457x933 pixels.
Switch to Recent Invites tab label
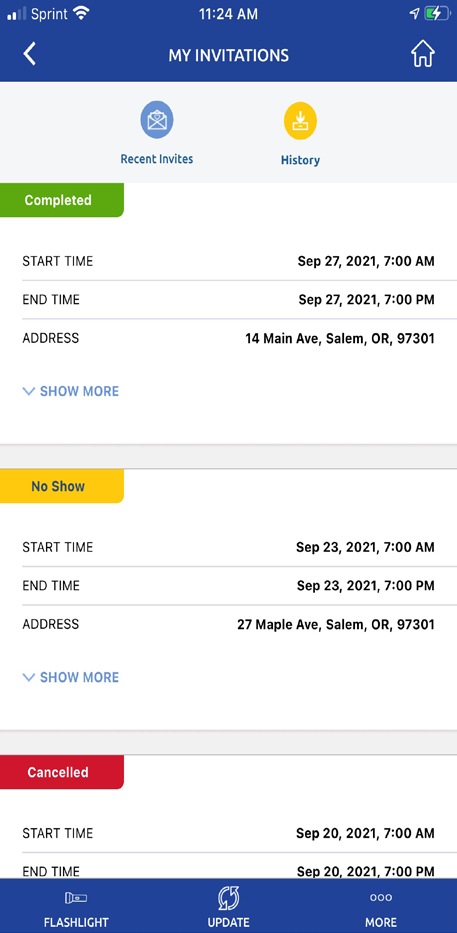pyautogui.click(x=156, y=159)
